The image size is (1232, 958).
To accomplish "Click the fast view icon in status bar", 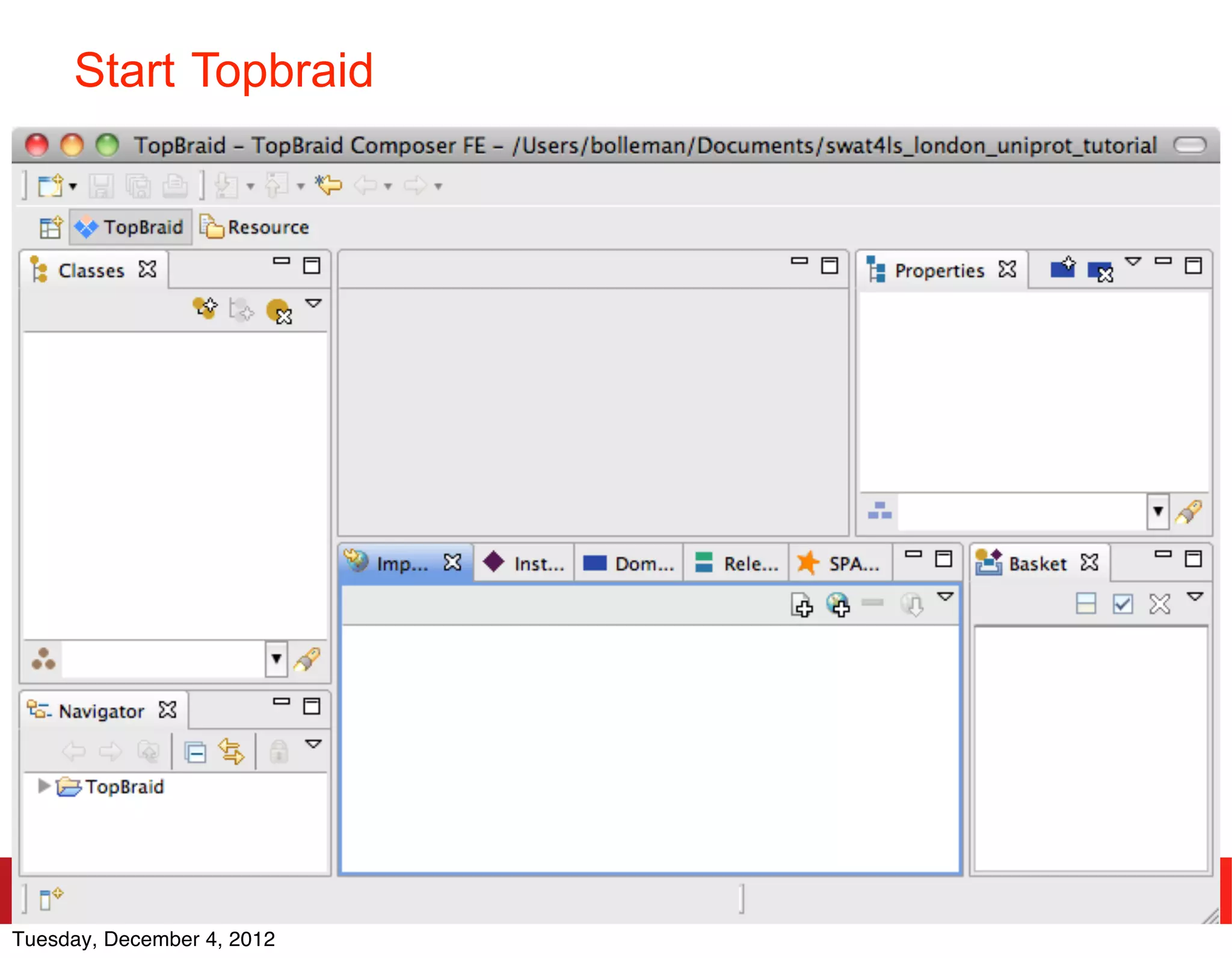I will 51,899.
